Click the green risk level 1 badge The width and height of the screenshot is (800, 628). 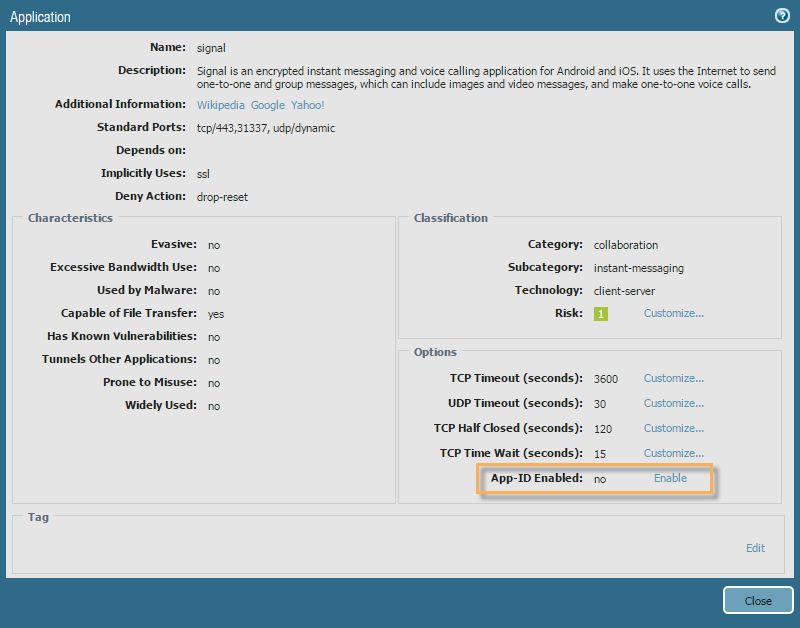601,314
